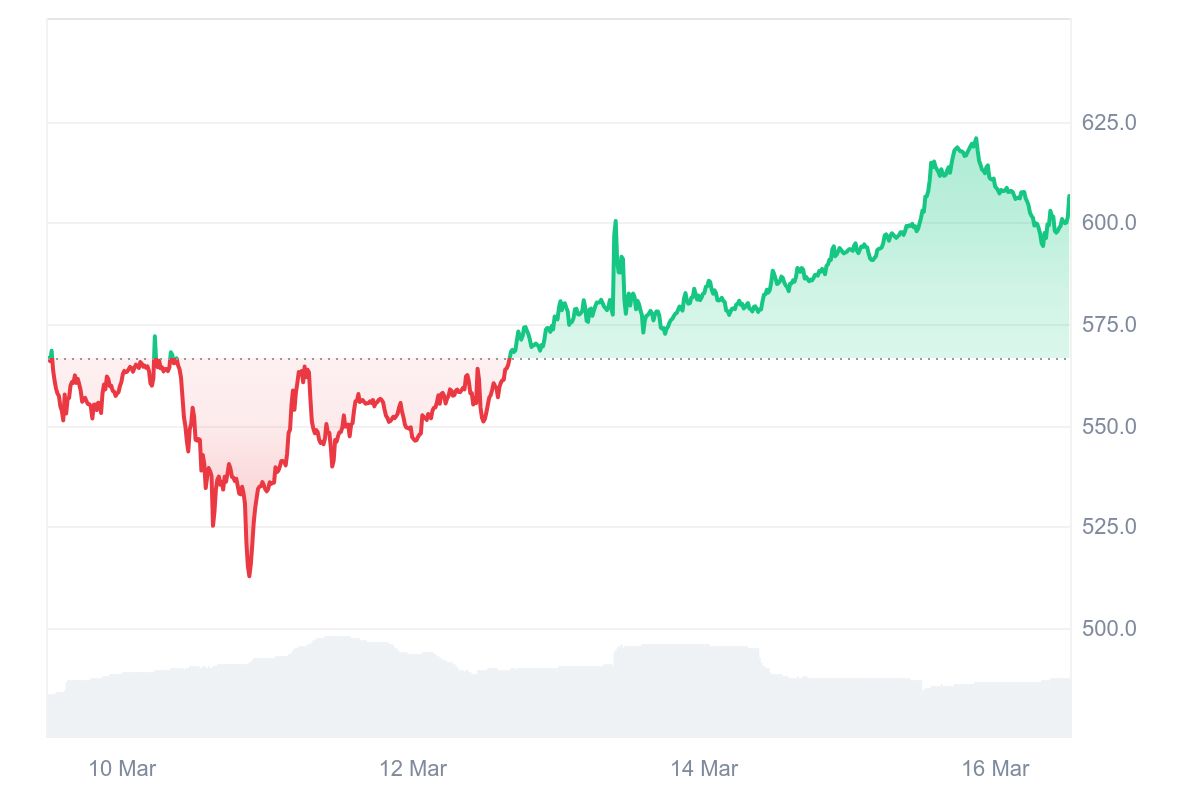Image resolution: width=1200 pixels, height=800 pixels.
Task: Click the leftmost start of the price line
Action: (49, 357)
